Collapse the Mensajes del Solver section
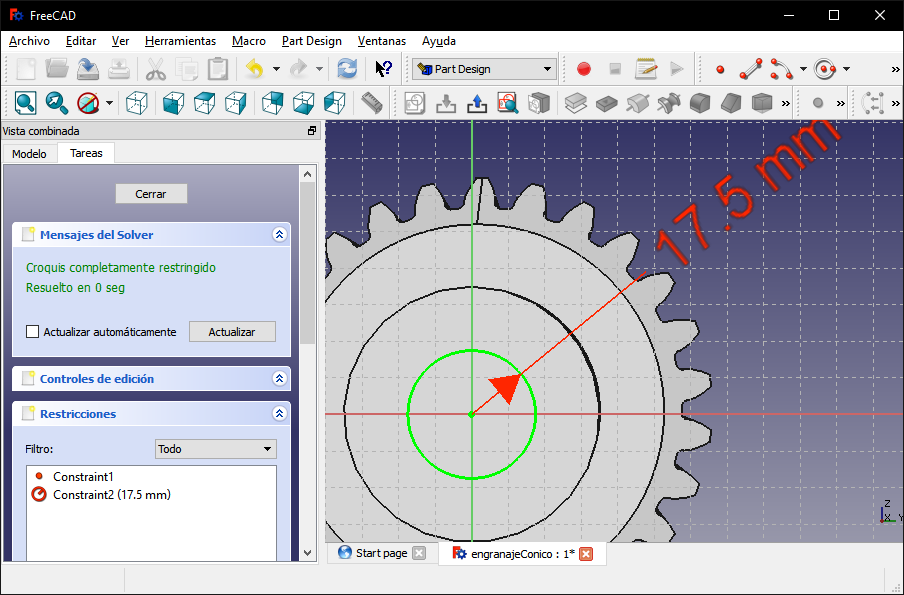This screenshot has width=904, height=595. (279, 235)
